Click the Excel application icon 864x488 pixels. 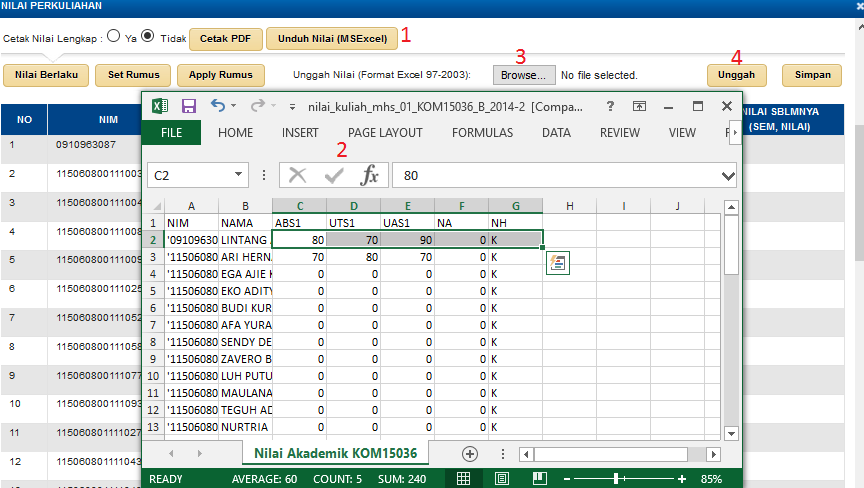[x=160, y=106]
